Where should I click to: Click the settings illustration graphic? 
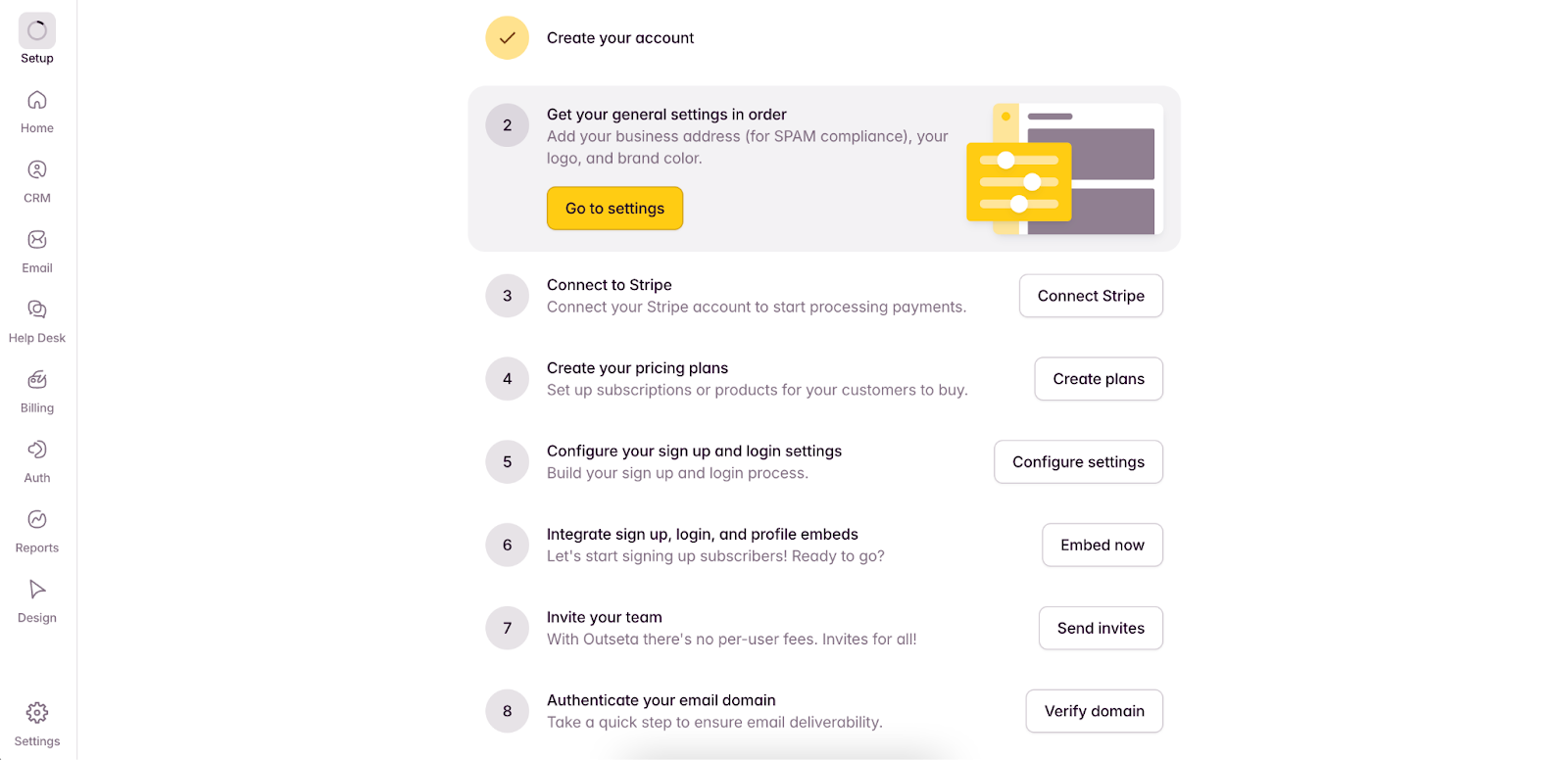(x=1063, y=168)
